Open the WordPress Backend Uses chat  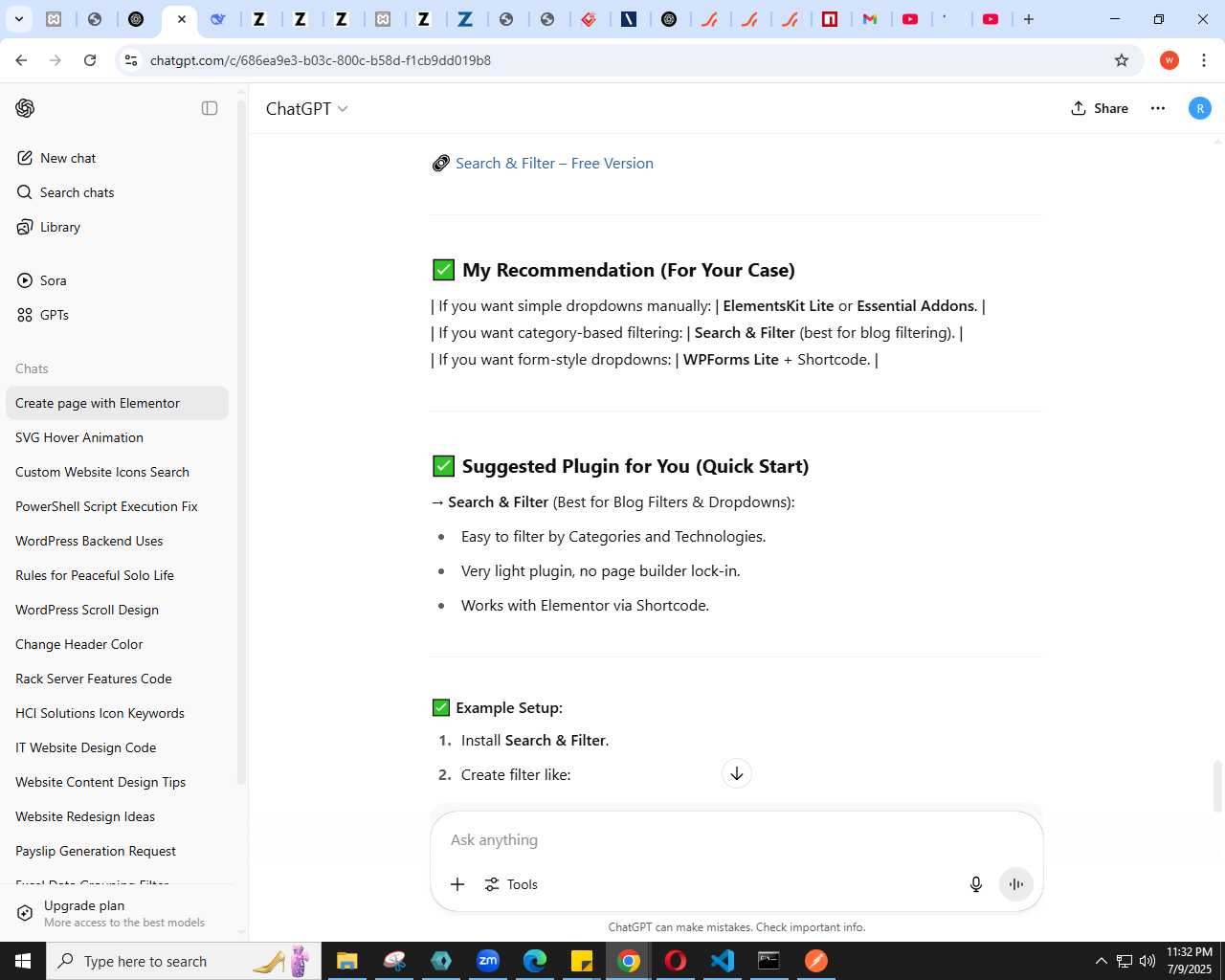point(117,541)
